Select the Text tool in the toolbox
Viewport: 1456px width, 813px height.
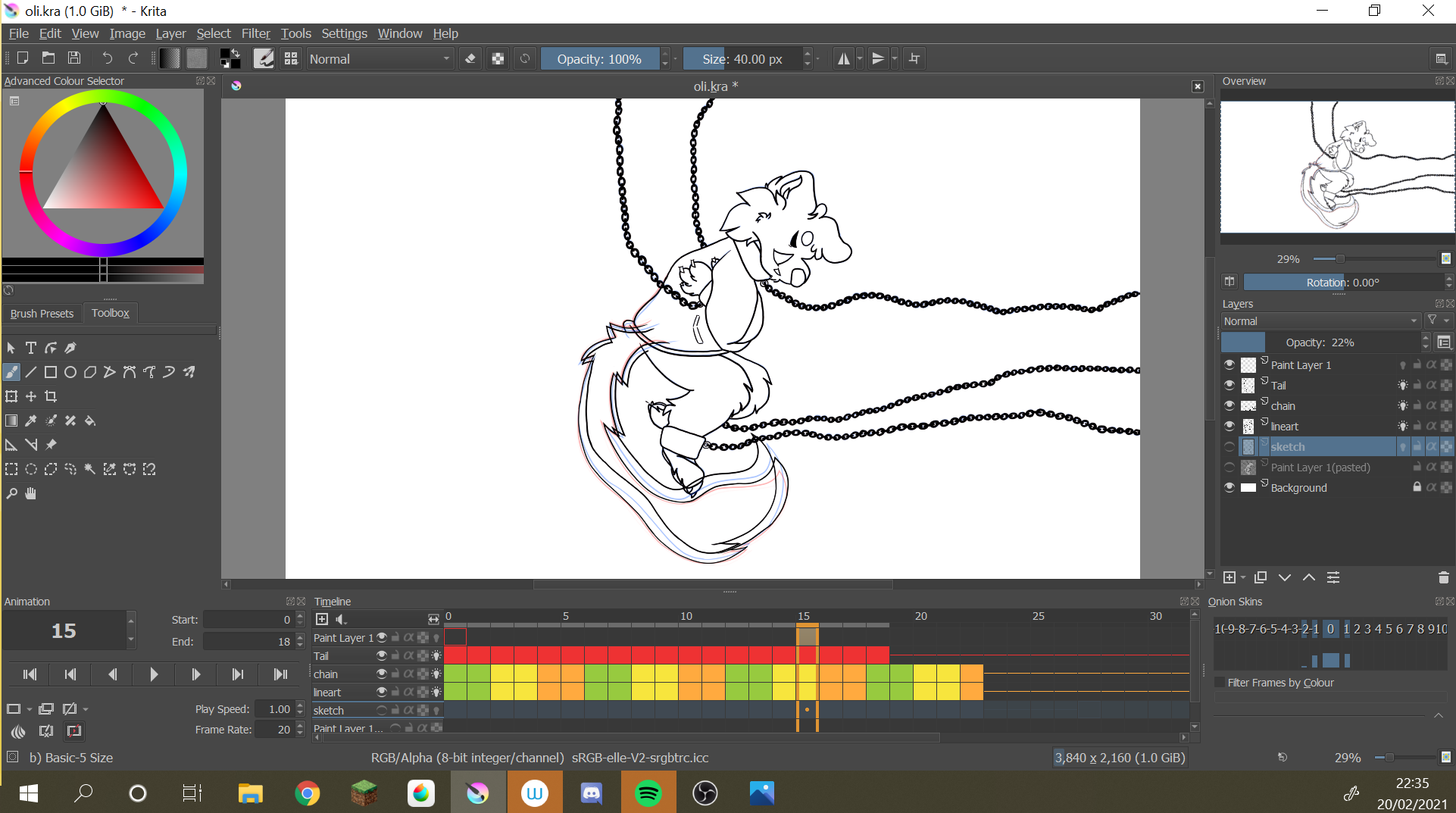(x=31, y=348)
